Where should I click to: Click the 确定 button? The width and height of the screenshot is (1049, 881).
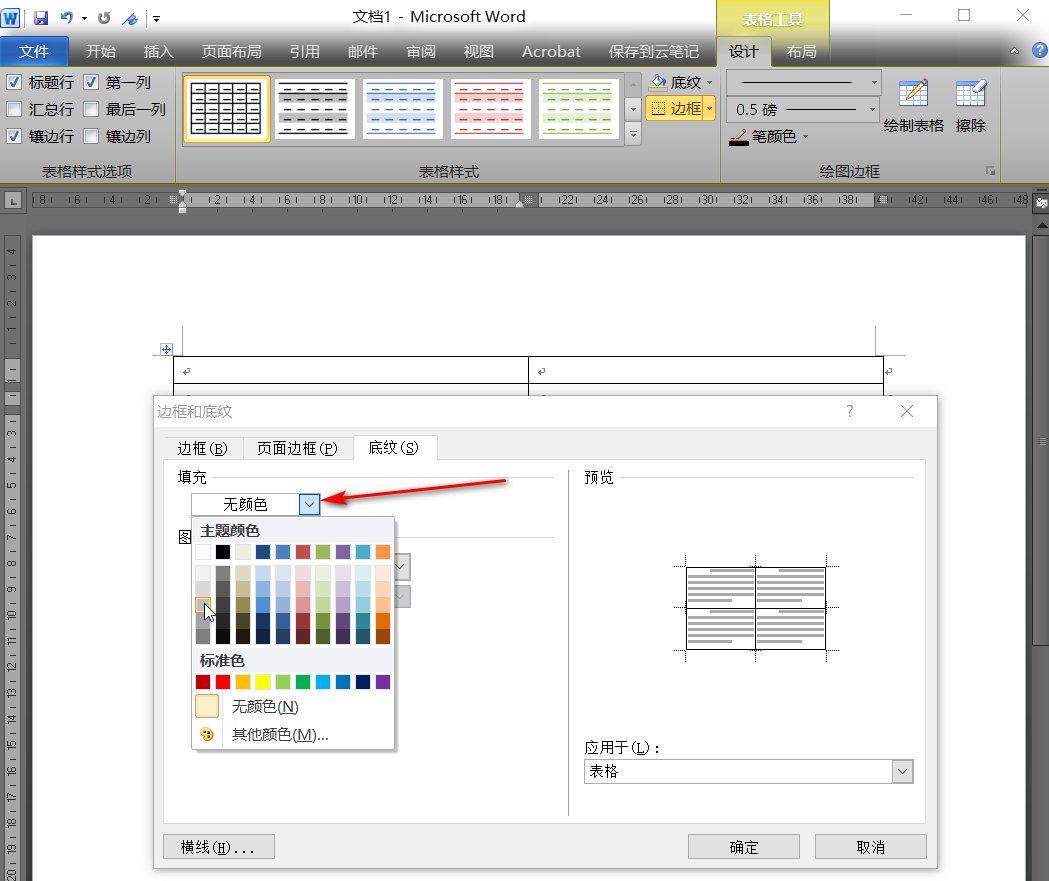pos(743,846)
